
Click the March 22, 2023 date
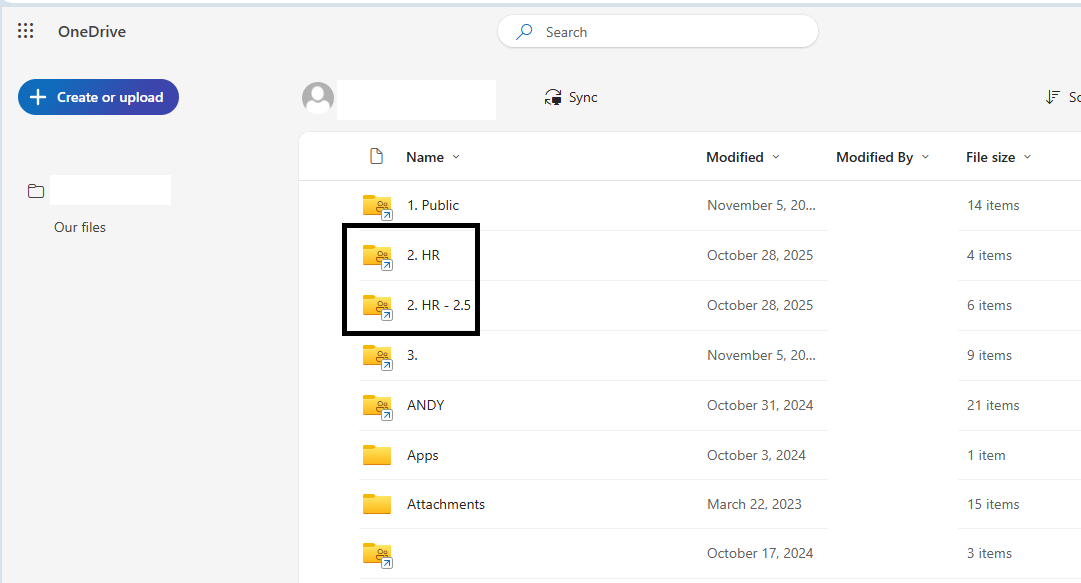coord(754,504)
